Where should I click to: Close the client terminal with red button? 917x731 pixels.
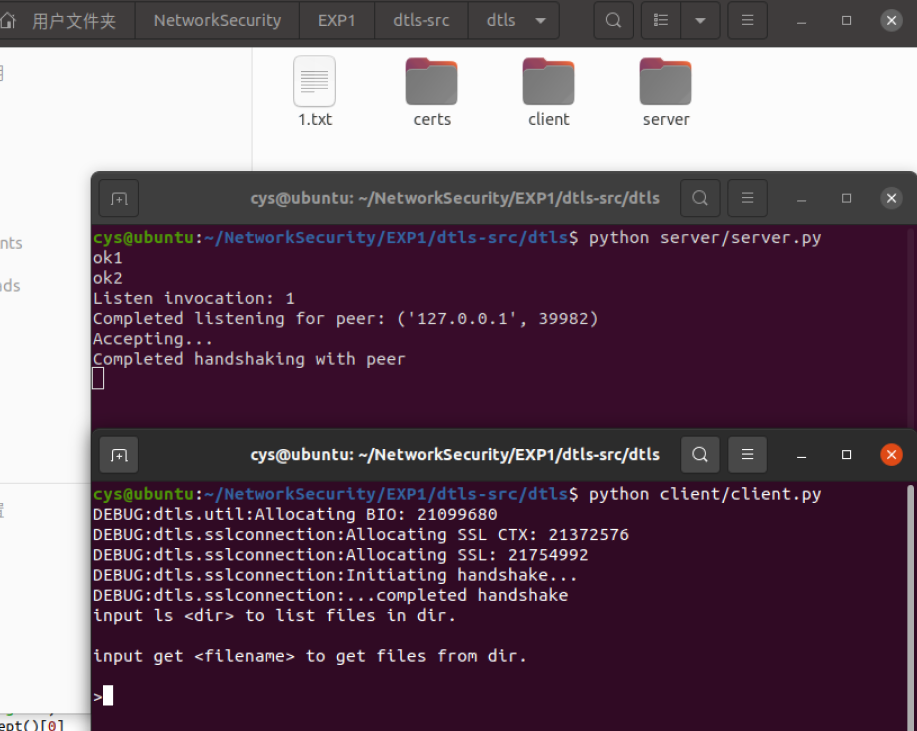tap(891, 454)
